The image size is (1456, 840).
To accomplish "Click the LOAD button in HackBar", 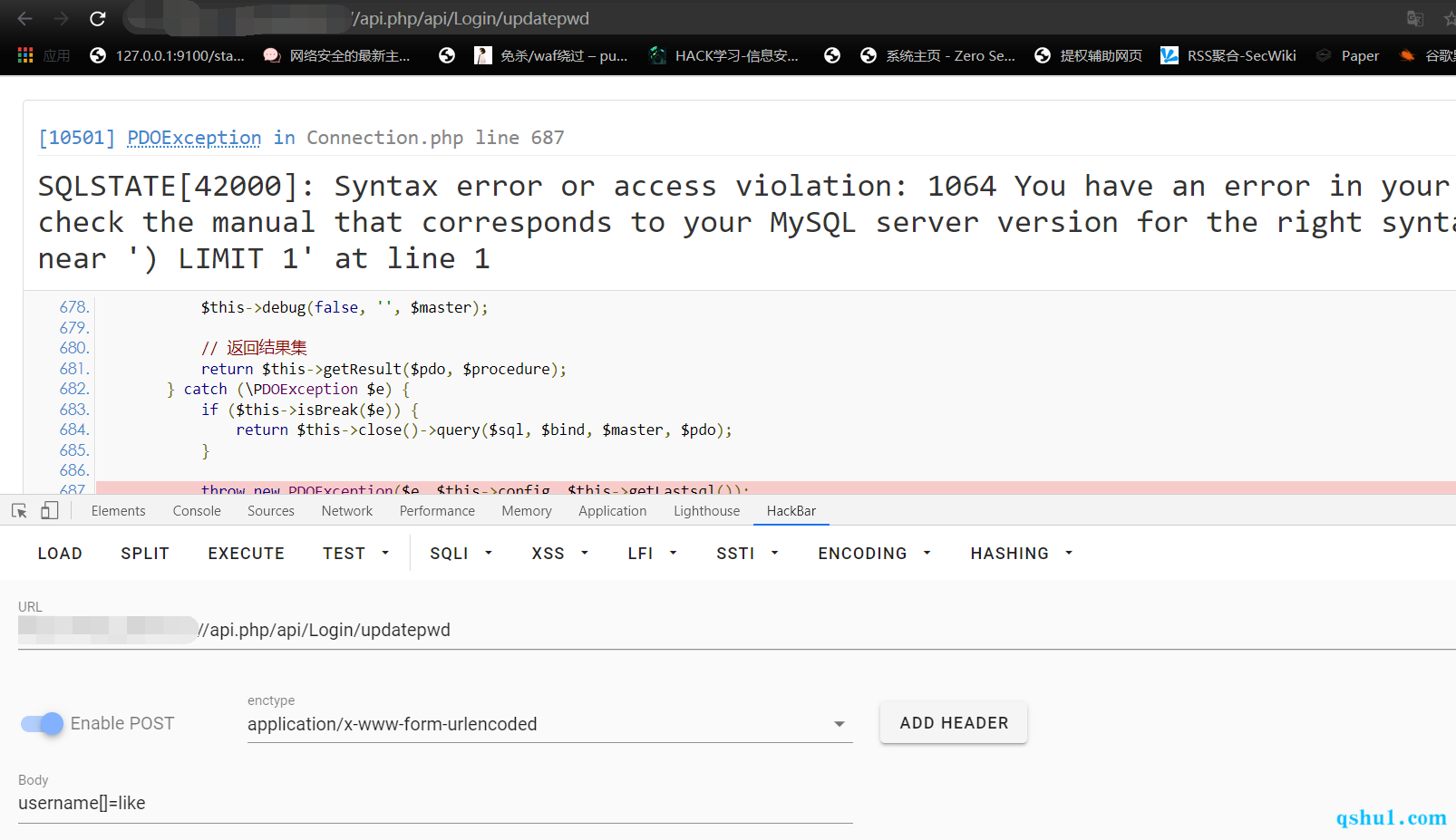I will (x=60, y=553).
